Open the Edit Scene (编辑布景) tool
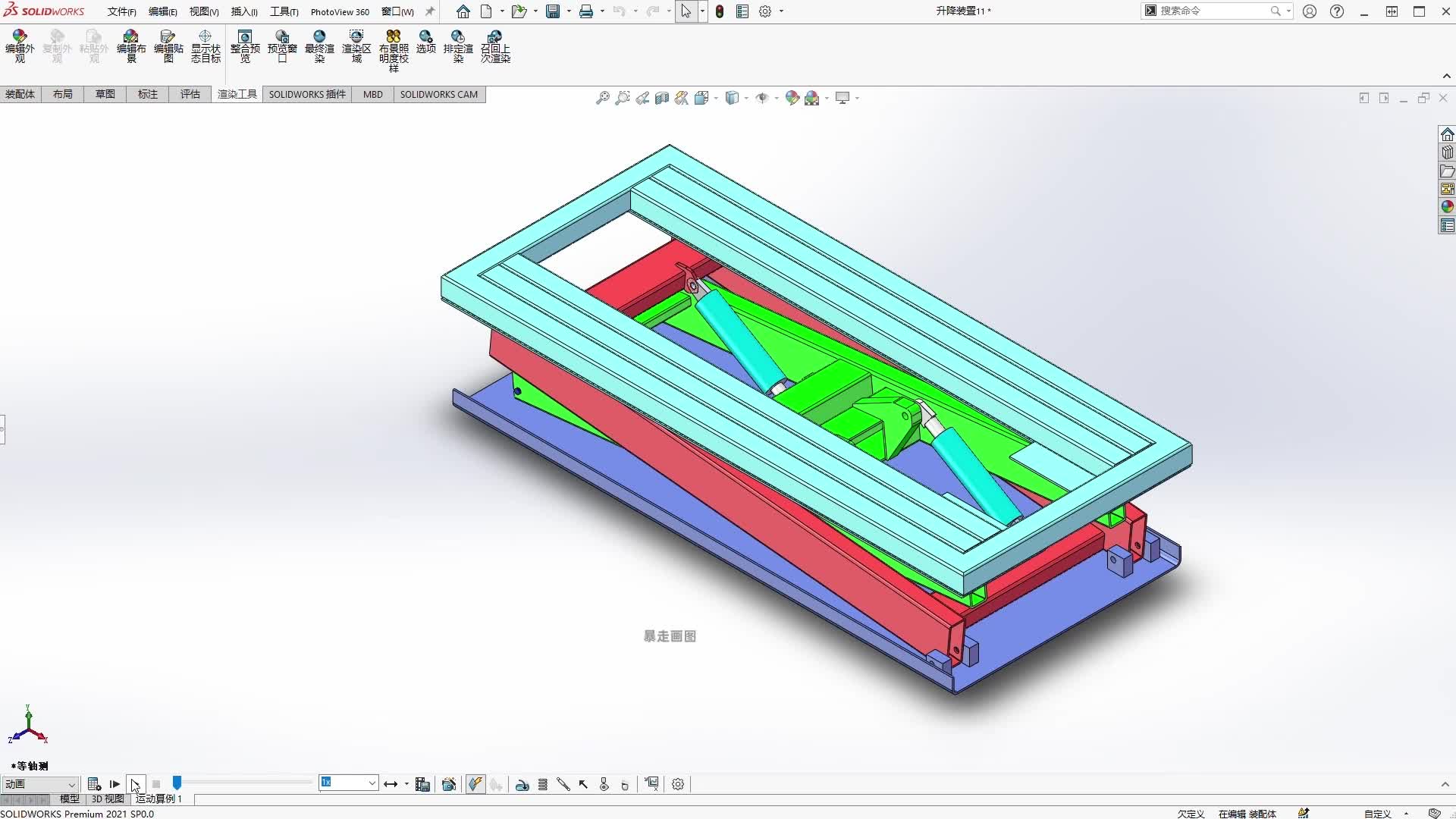 tap(131, 45)
